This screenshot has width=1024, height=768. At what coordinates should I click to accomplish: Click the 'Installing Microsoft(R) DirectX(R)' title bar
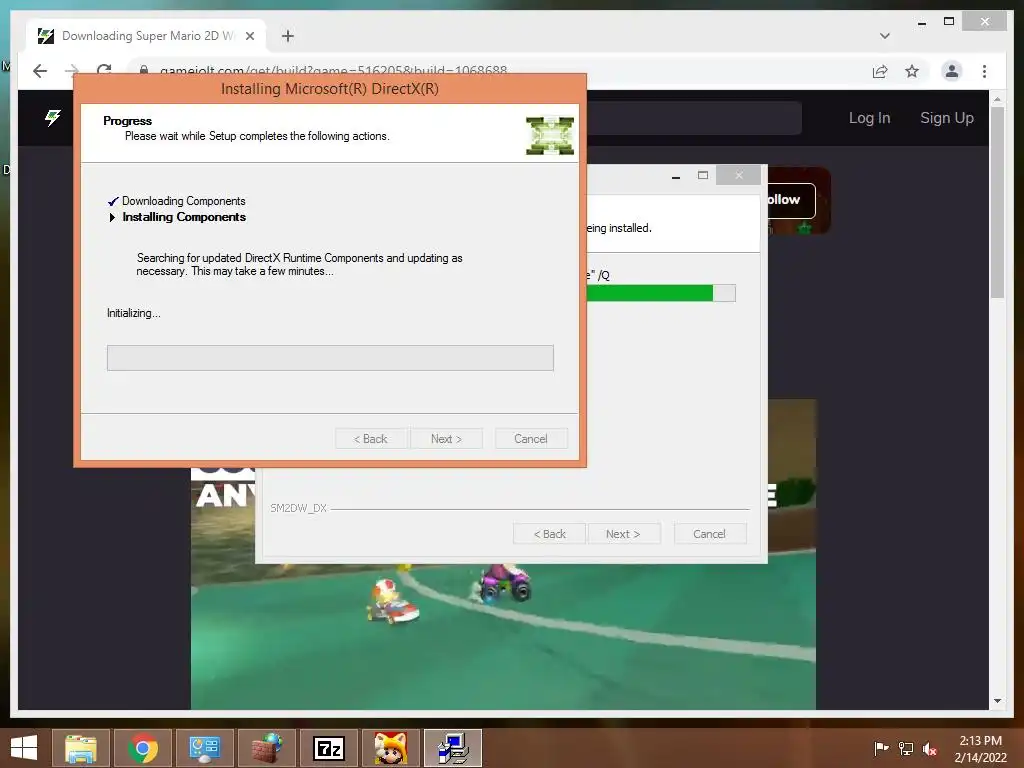[330, 89]
